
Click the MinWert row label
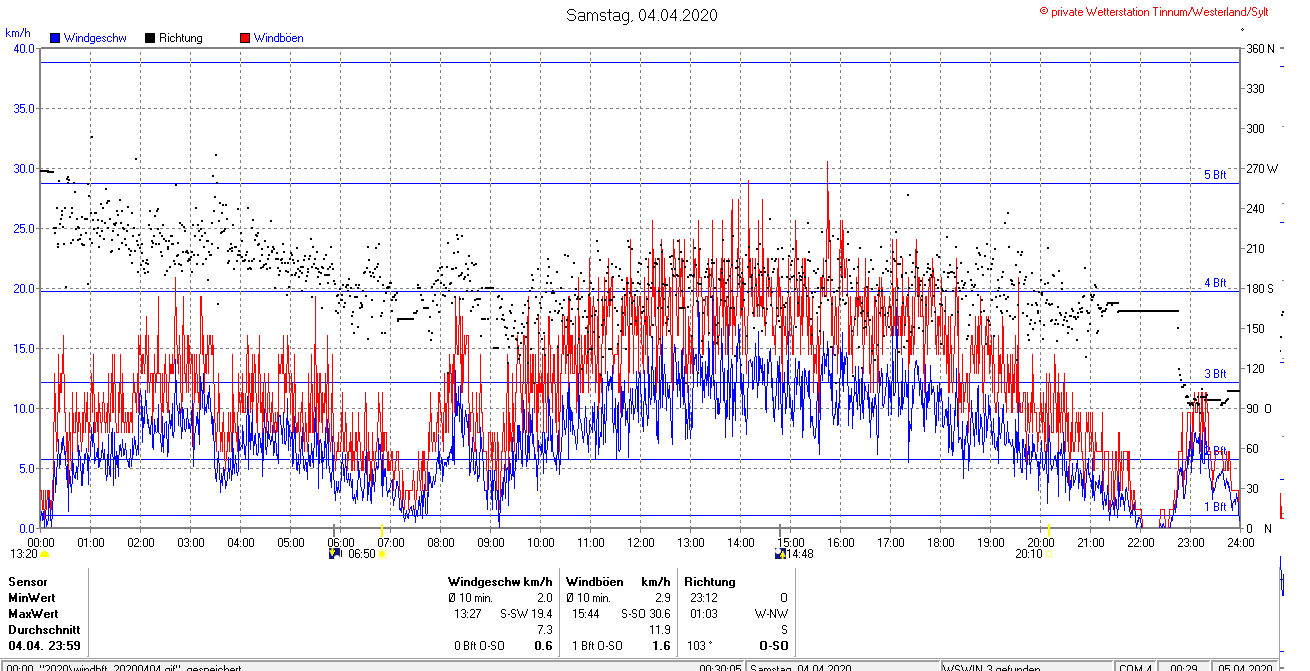click(31, 597)
